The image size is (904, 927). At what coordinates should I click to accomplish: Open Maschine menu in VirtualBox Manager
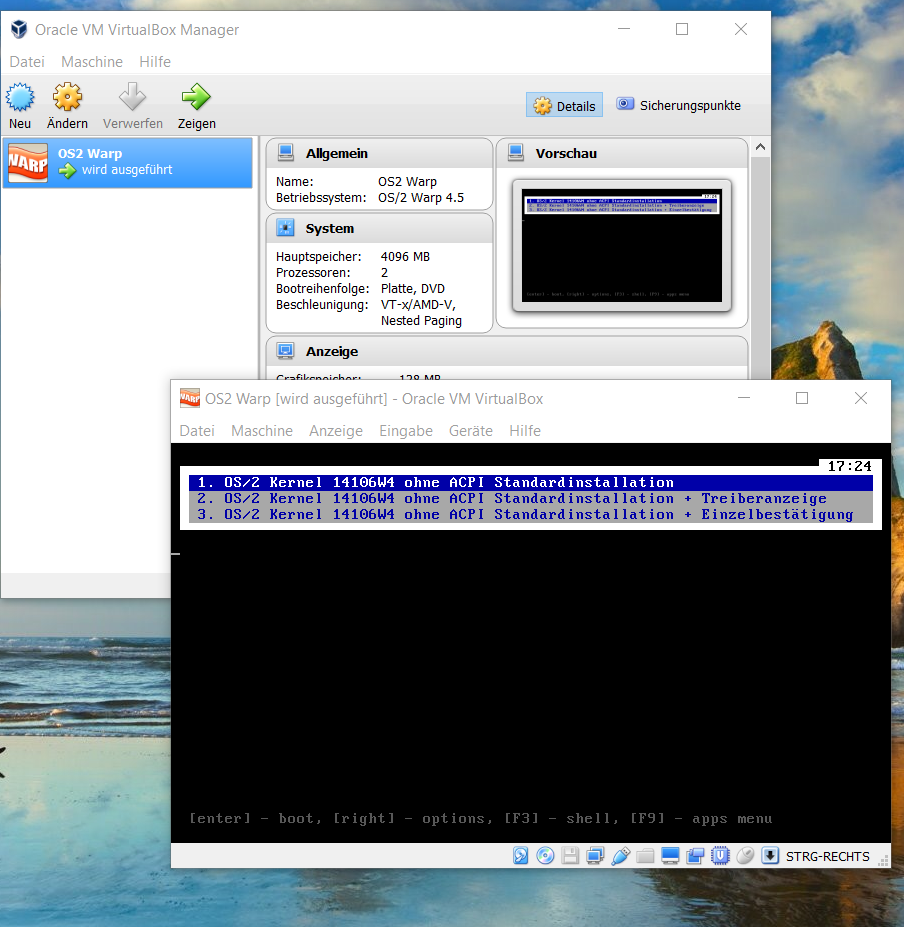coord(92,61)
